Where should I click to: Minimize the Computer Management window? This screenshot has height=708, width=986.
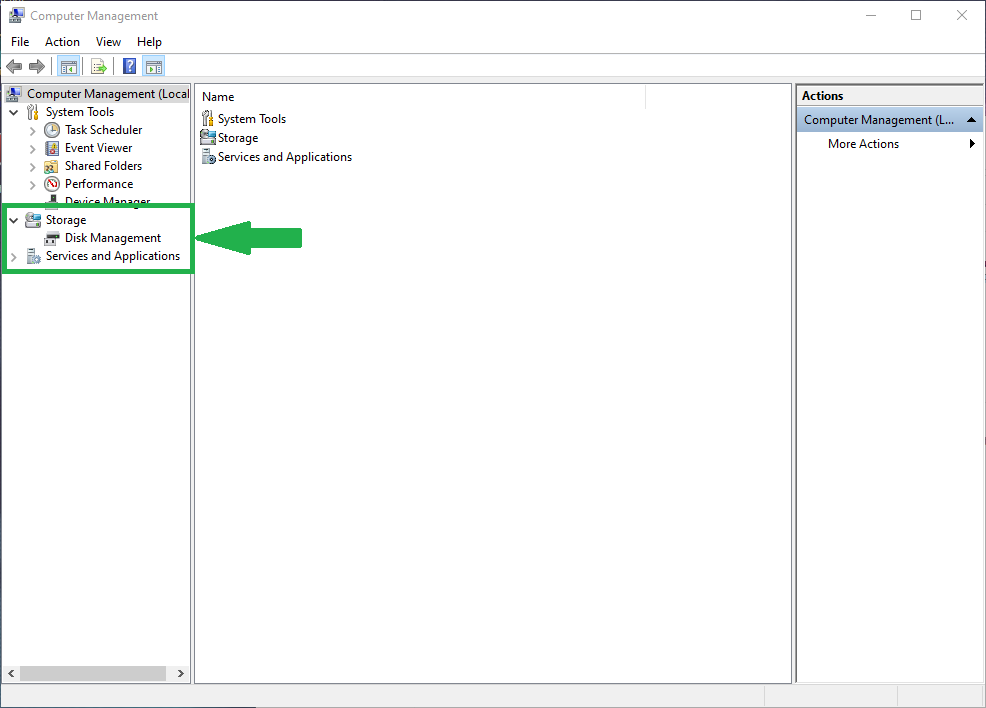pos(871,15)
